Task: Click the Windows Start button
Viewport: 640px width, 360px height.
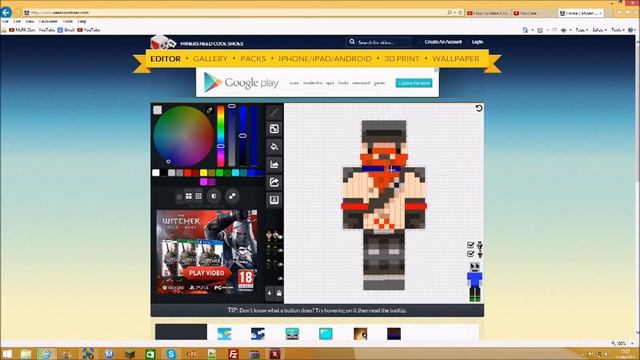Action: (x=7, y=354)
